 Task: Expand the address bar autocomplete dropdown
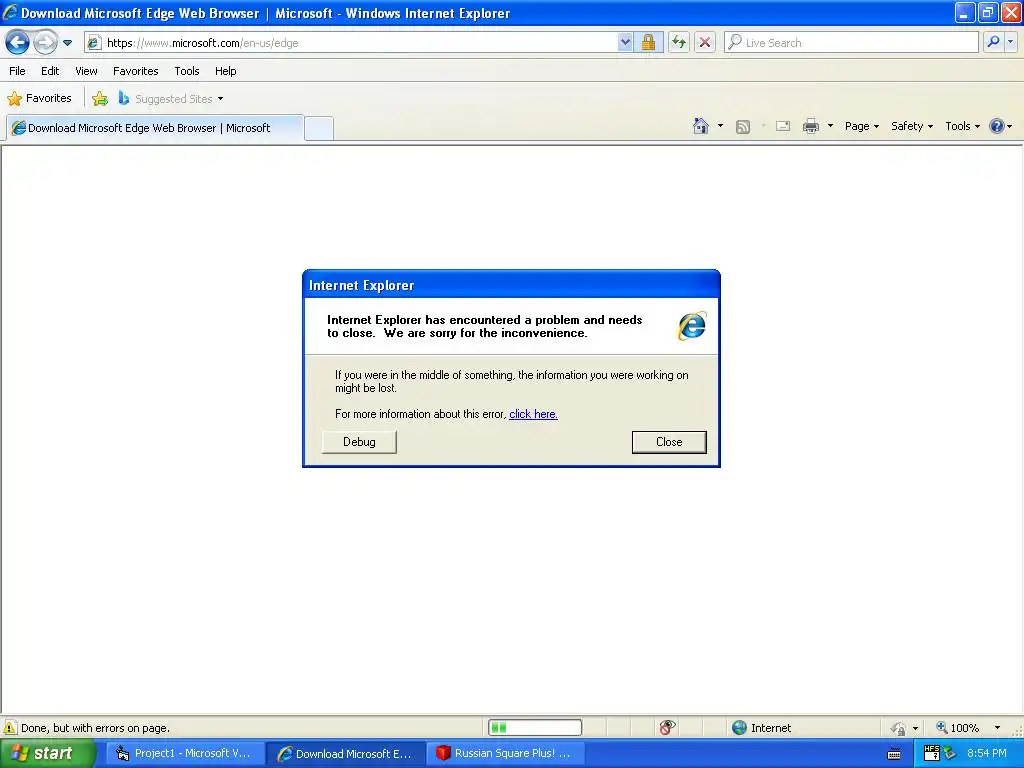point(625,43)
